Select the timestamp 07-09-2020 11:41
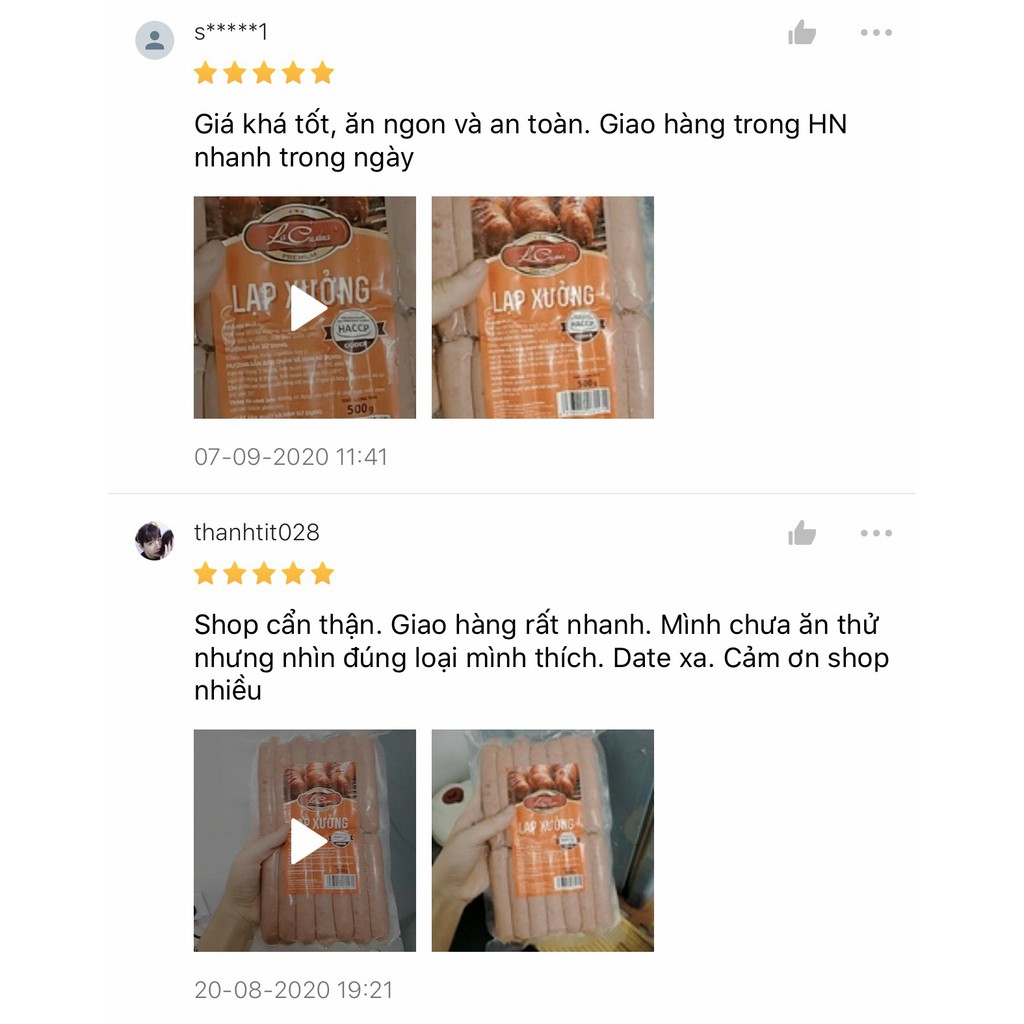Viewport: 1024px width, 1024px height. click(291, 456)
